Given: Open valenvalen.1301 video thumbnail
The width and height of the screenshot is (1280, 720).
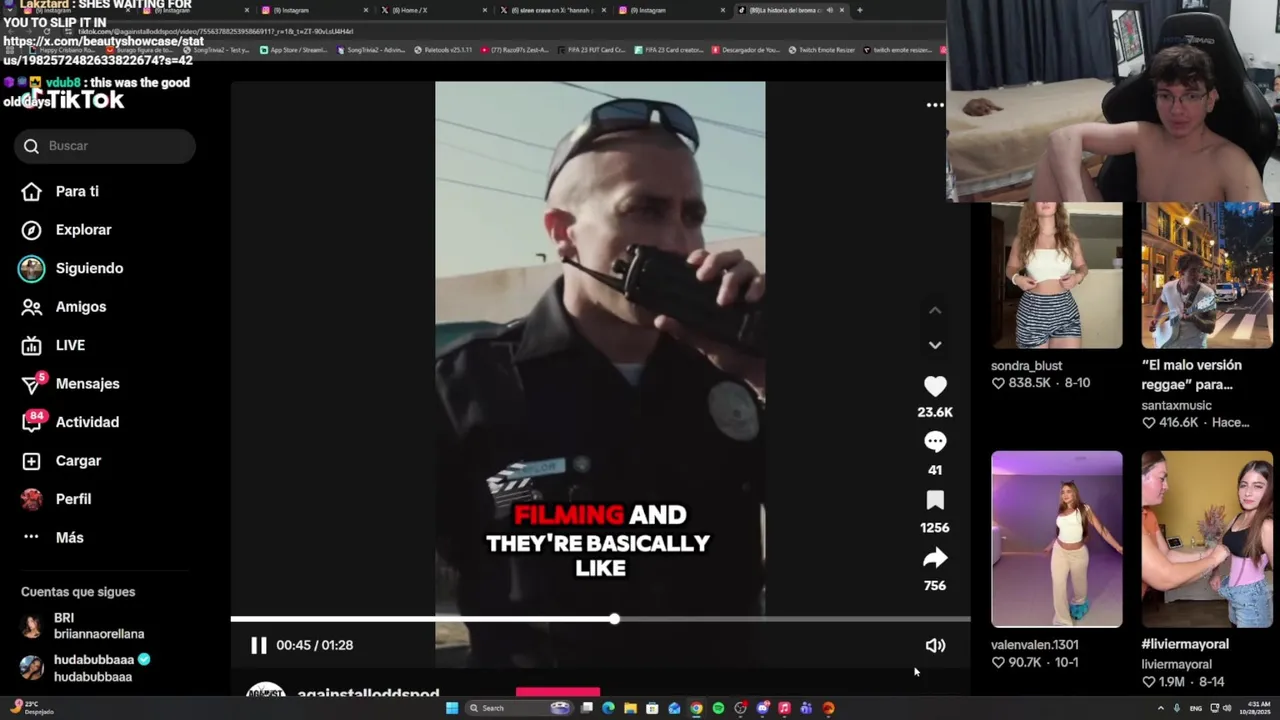Looking at the screenshot, I should pos(1057,539).
